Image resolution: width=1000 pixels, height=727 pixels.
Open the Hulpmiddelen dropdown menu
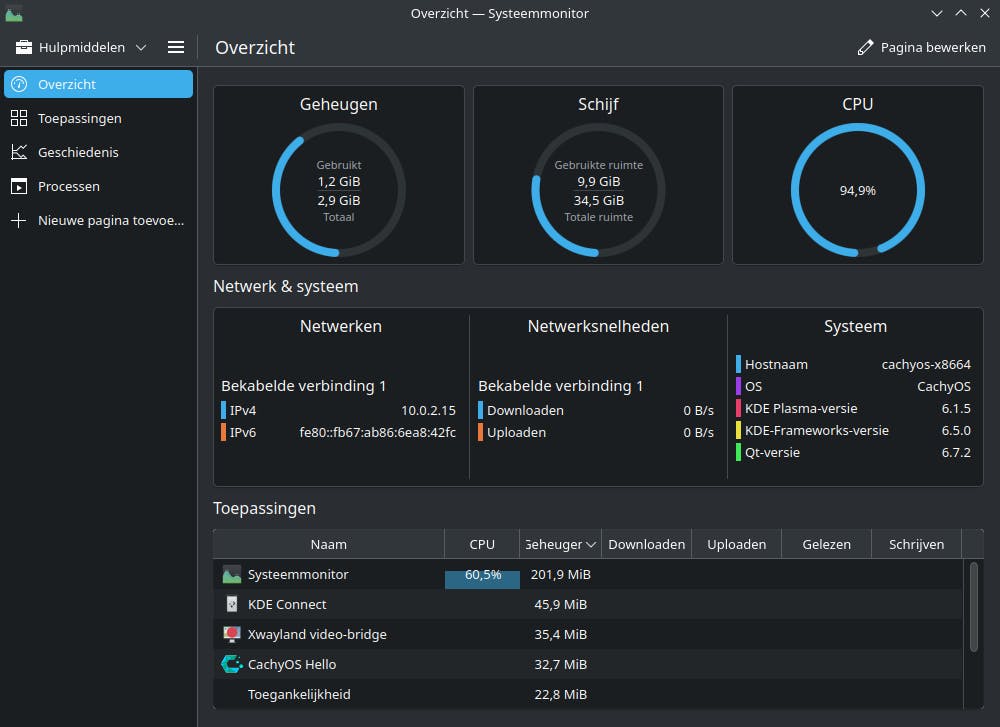81,47
